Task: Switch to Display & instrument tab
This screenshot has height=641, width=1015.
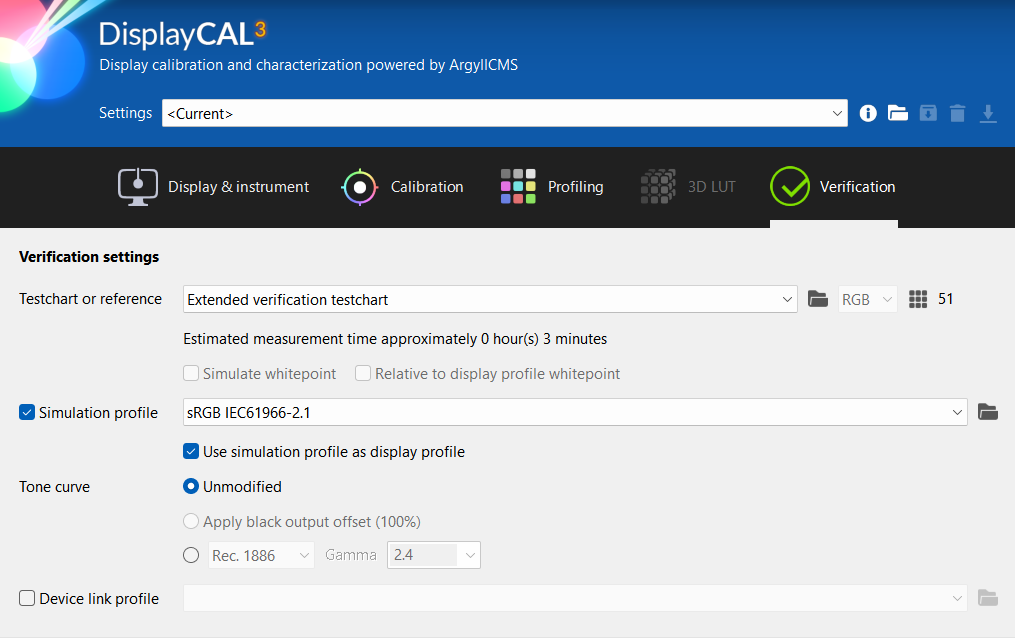Action: pyautogui.click(x=214, y=187)
